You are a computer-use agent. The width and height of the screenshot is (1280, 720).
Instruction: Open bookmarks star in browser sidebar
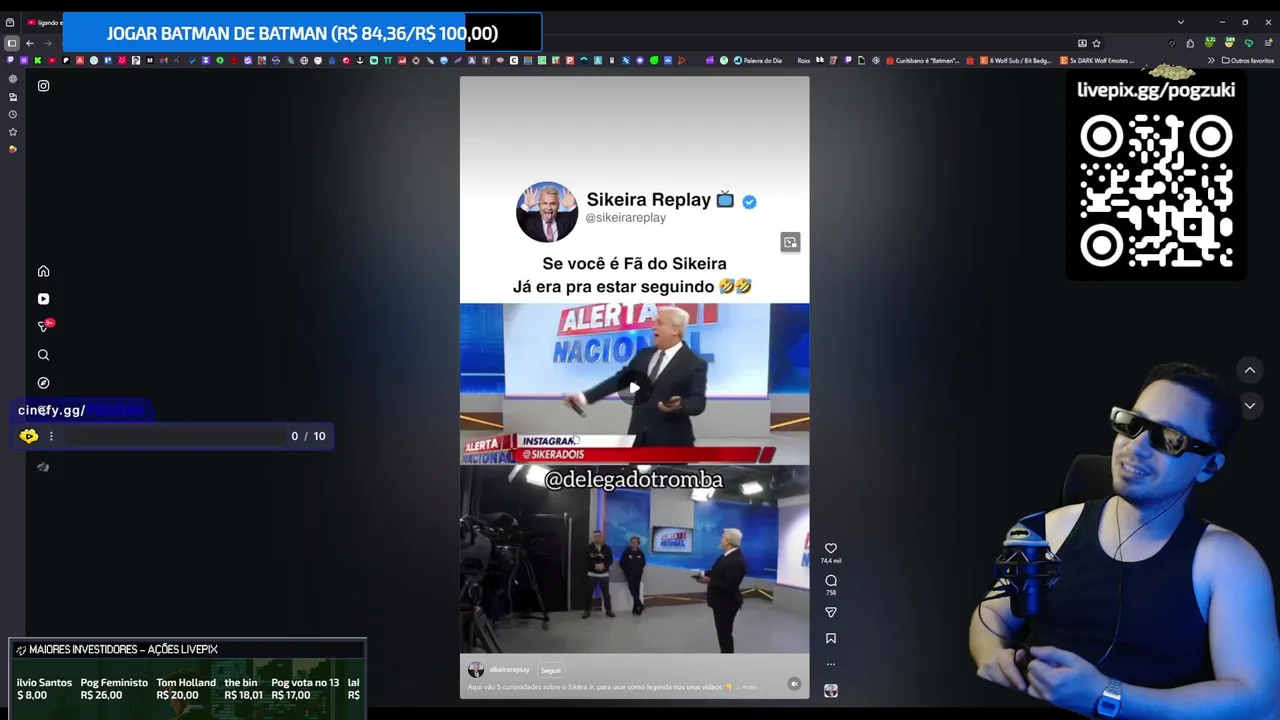click(13, 132)
